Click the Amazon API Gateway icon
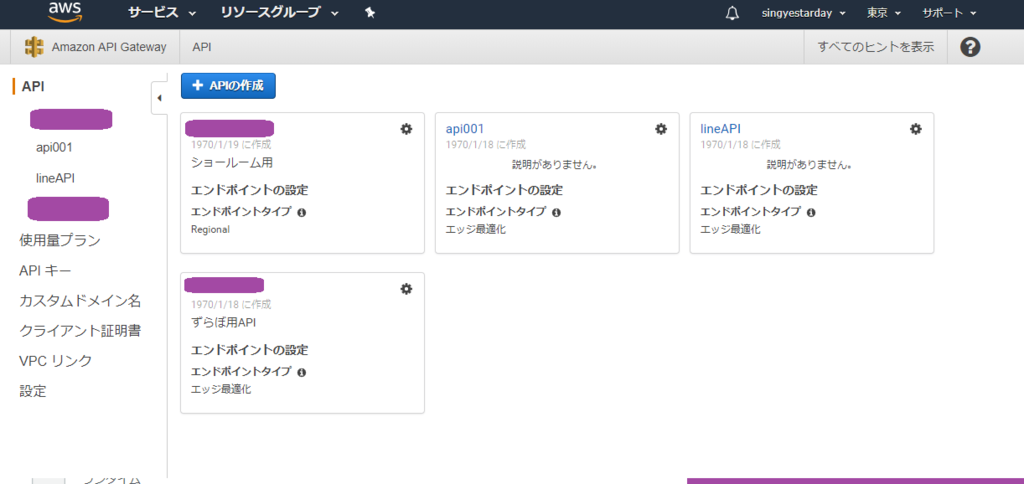This screenshot has width=1024, height=484. click(34, 47)
